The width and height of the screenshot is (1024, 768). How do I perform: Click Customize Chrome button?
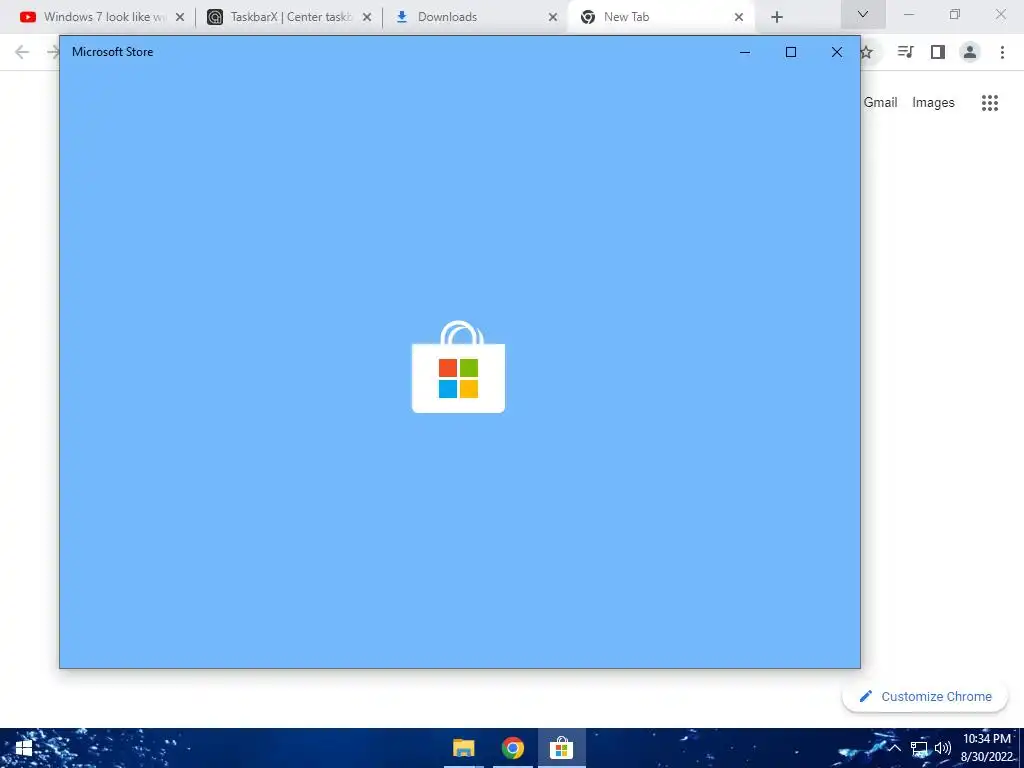click(925, 696)
